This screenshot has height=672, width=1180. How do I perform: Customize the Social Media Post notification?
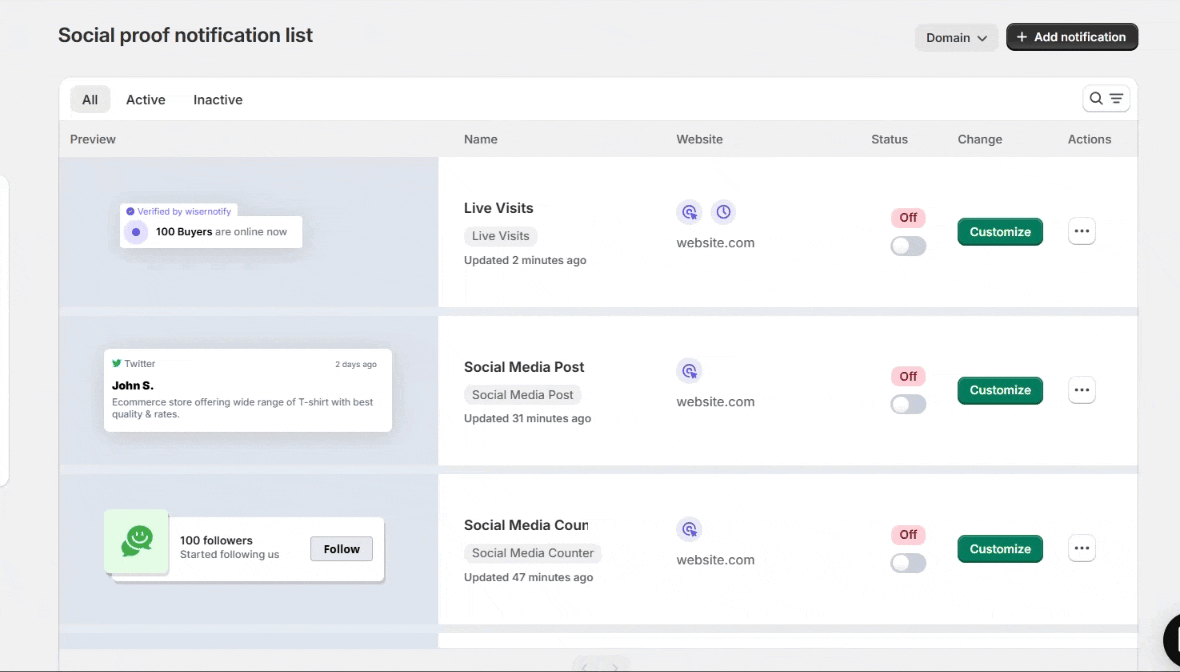pyautogui.click(x=1000, y=390)
